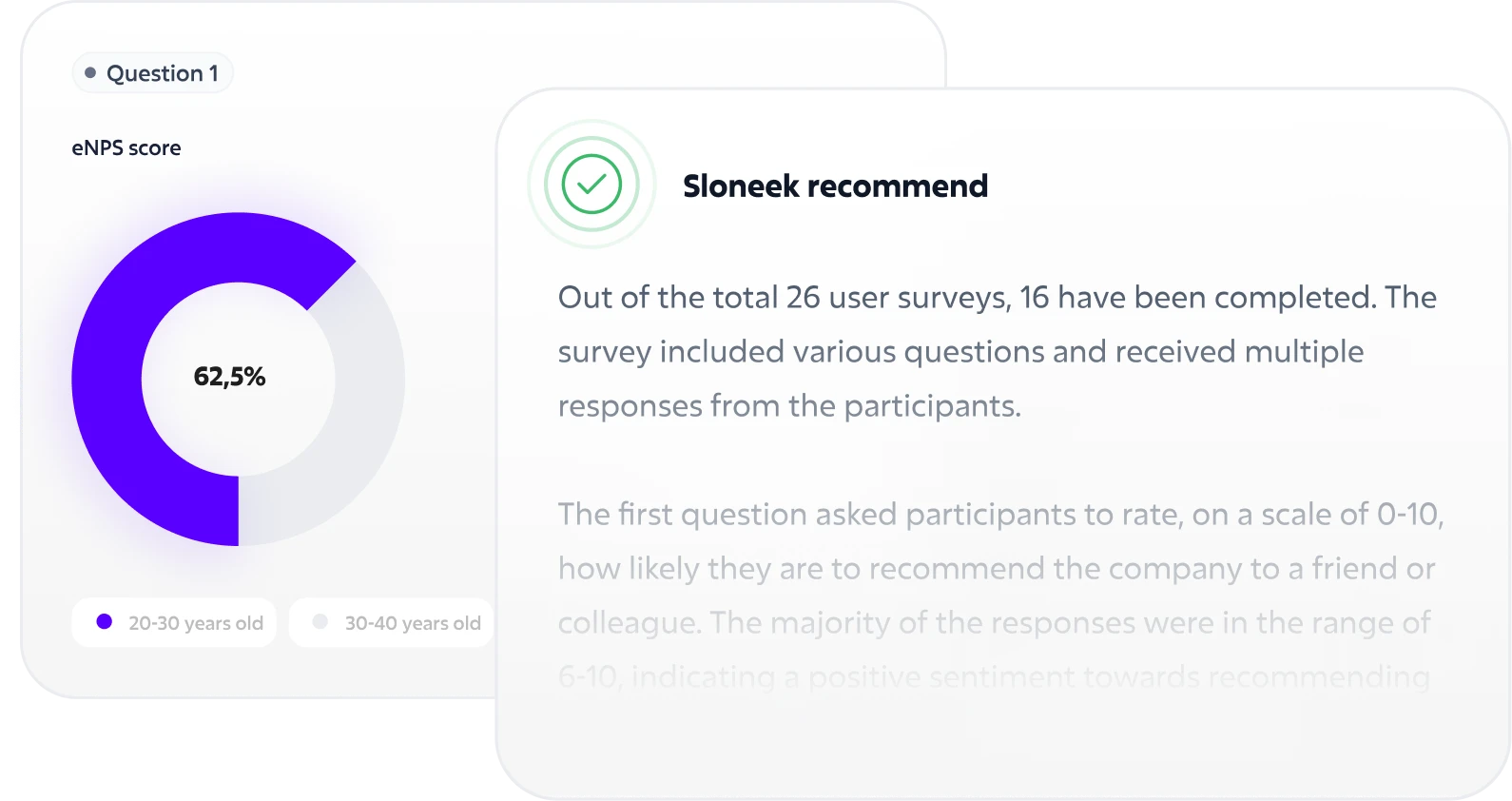The height and width of the screenshot is (801, 1512).
Task: Click the green checkmark icon
Action: [591, 185]
